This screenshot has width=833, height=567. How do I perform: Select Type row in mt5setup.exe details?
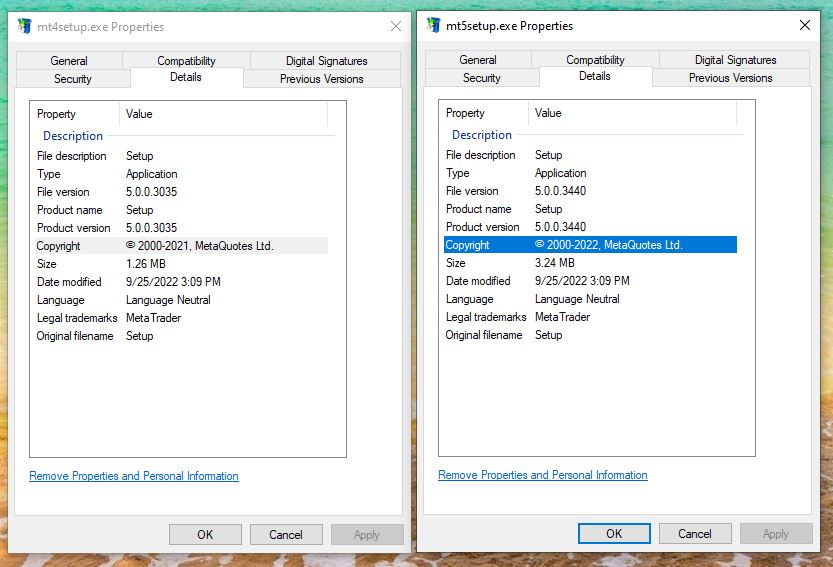591,173
